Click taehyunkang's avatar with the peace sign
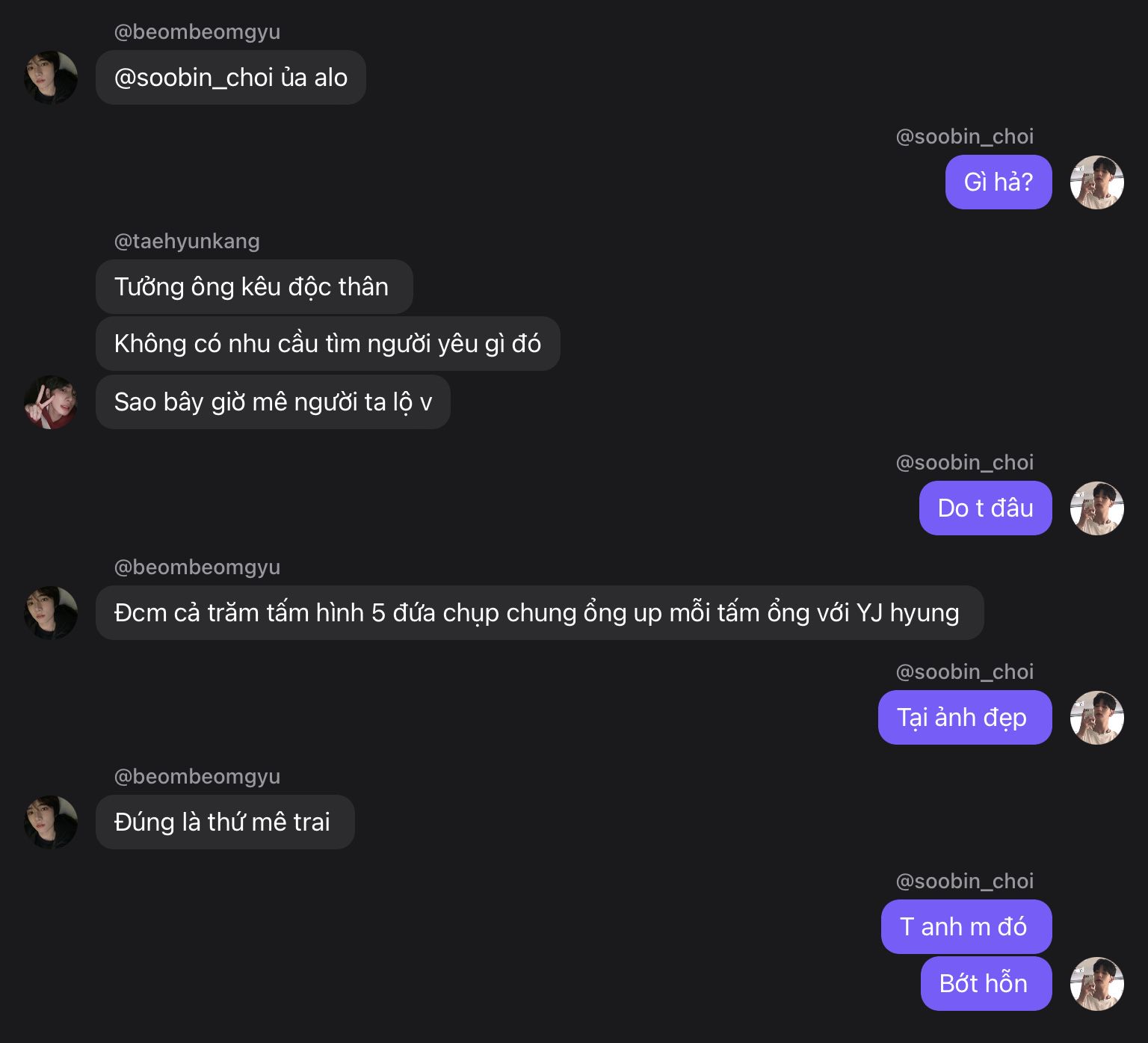 tap(51, 402)
